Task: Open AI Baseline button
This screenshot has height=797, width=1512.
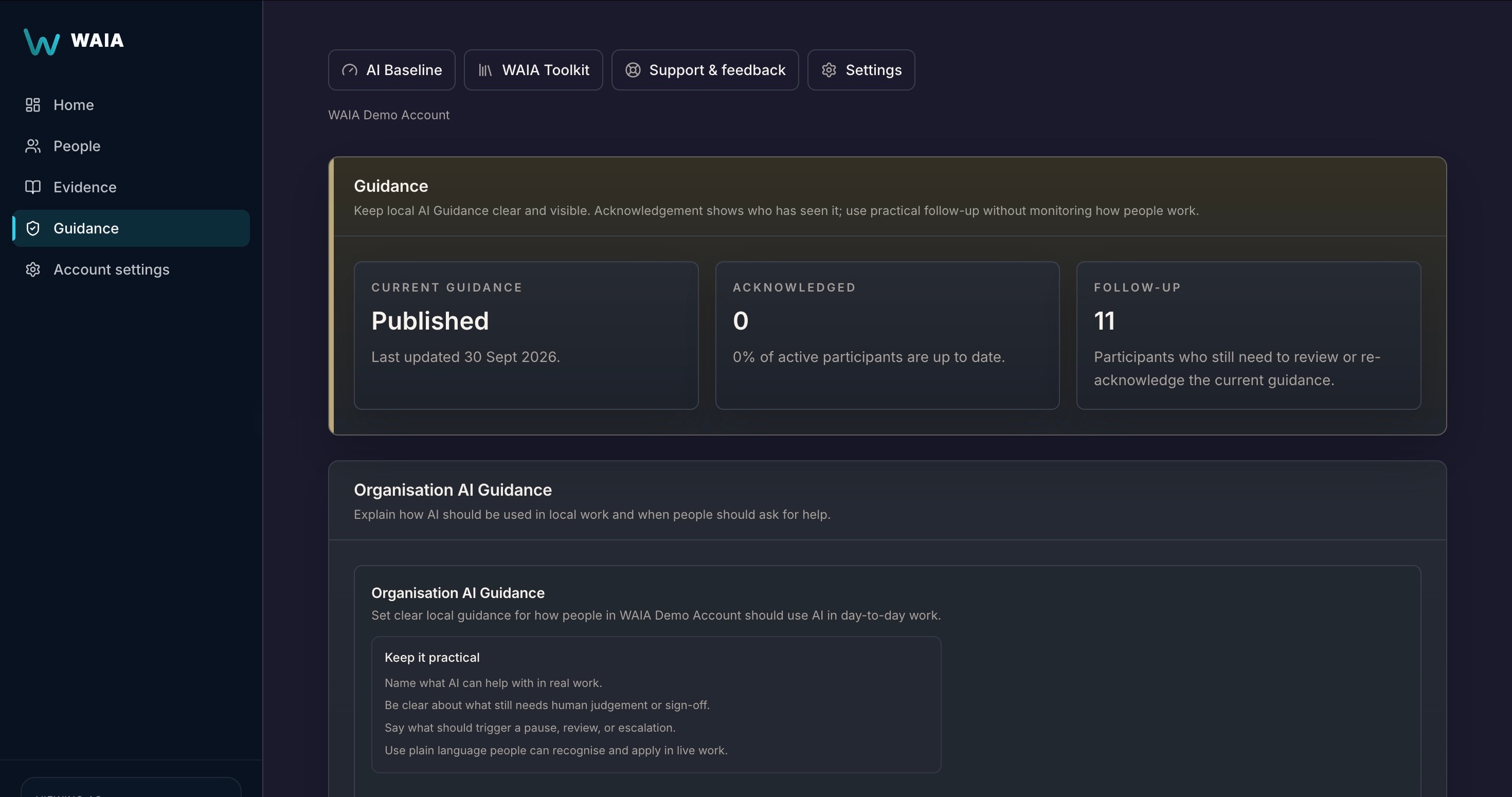Action: point(391,70)
